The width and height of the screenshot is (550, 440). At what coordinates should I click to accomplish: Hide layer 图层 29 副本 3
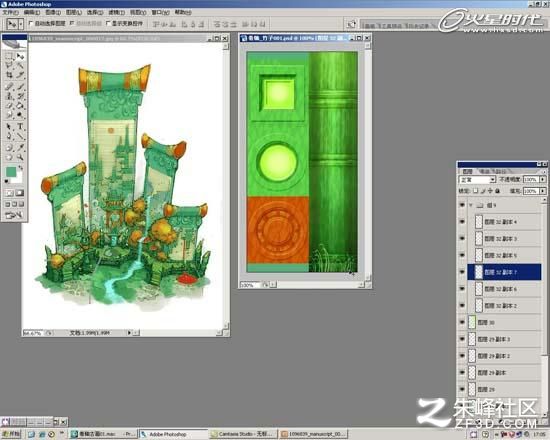pyautogui.click(x=462, y=339)
